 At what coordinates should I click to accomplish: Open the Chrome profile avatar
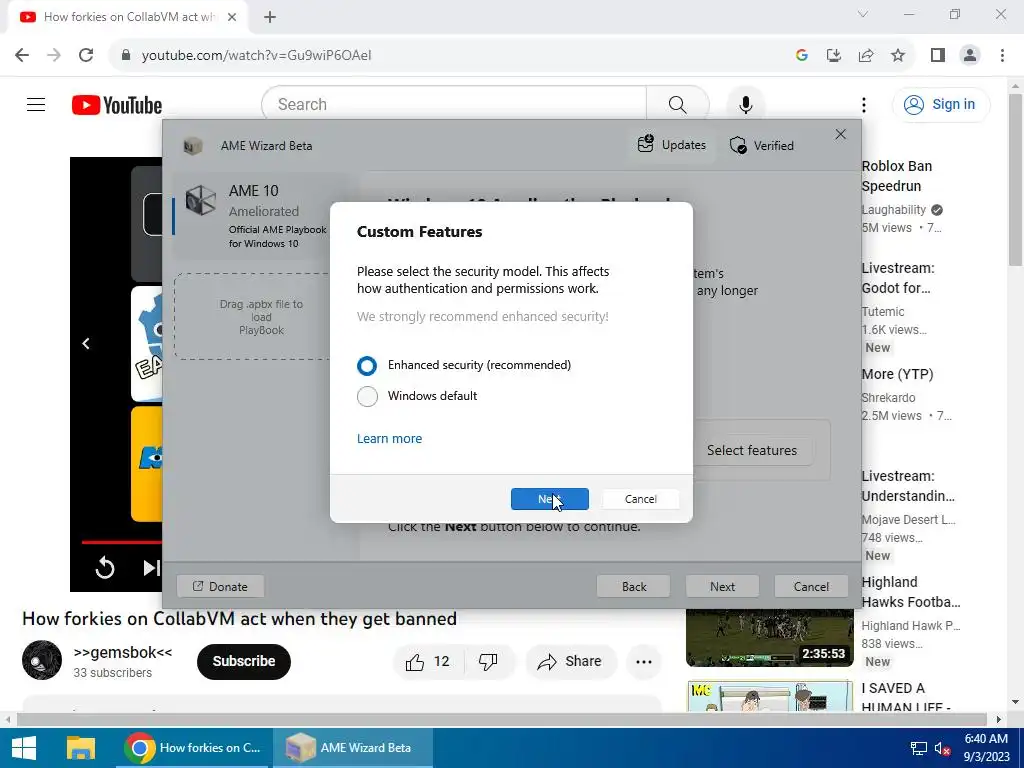(x=970, y=55)
